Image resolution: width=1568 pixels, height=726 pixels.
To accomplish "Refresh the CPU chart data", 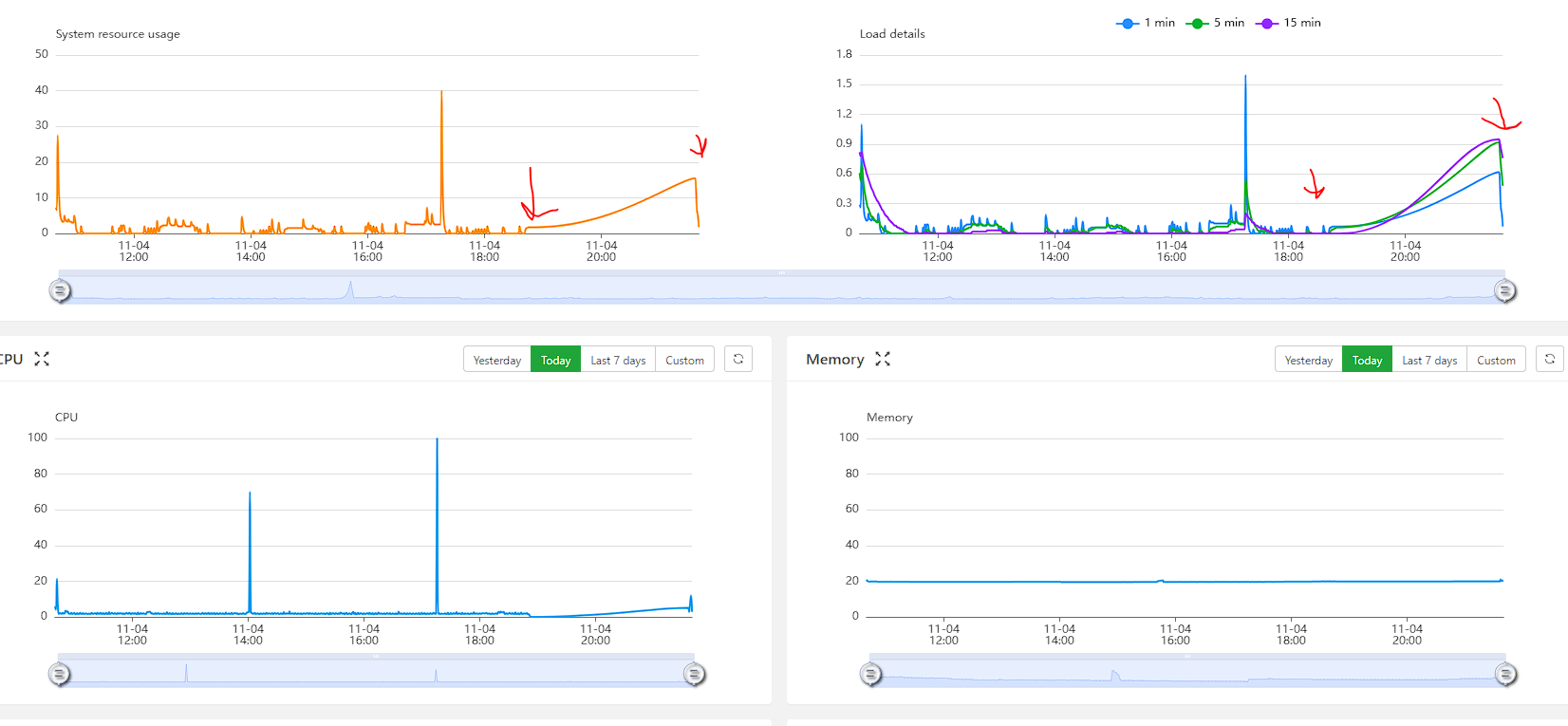I will [738, 359].
